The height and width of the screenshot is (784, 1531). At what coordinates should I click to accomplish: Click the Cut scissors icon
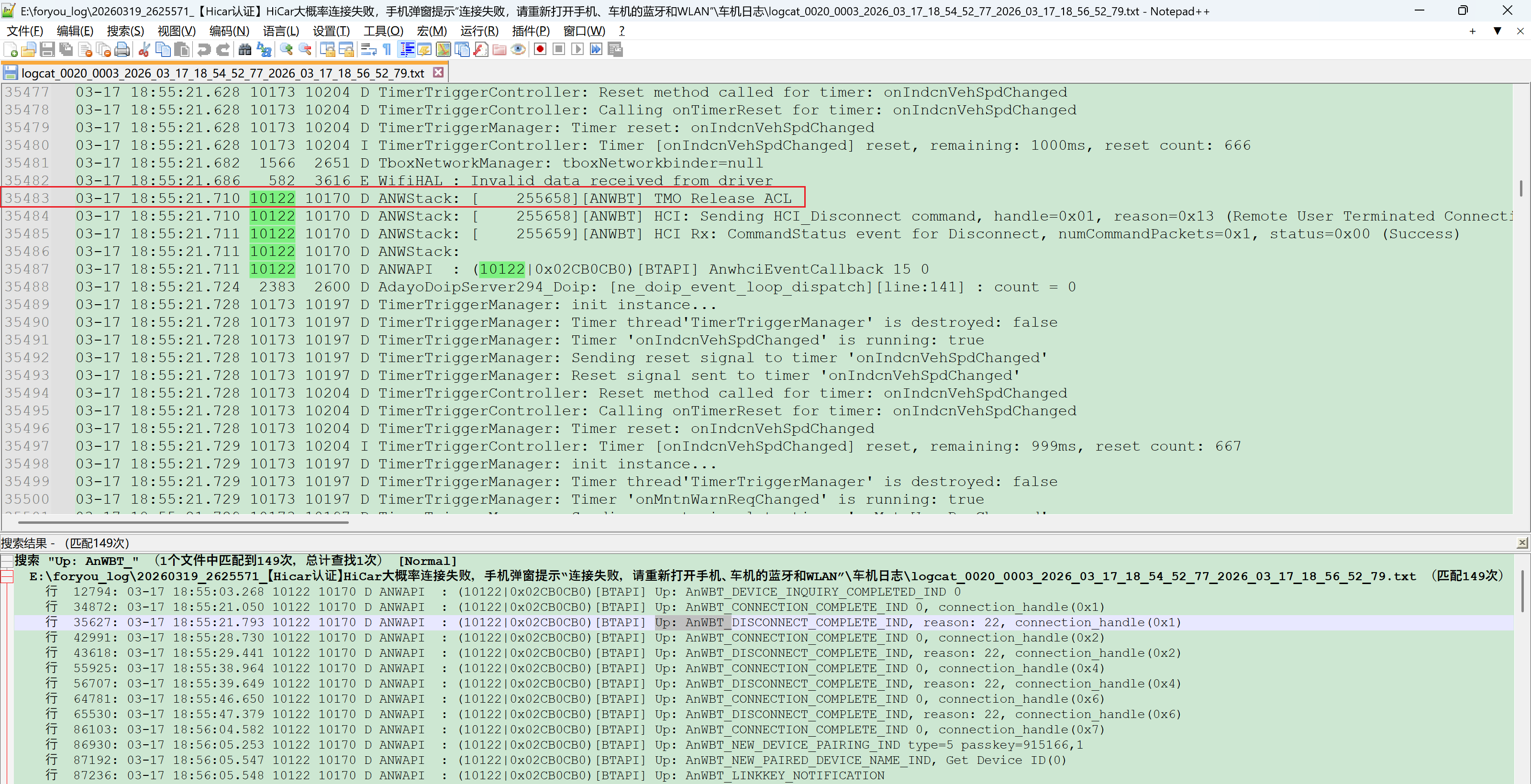coord(144,50)
